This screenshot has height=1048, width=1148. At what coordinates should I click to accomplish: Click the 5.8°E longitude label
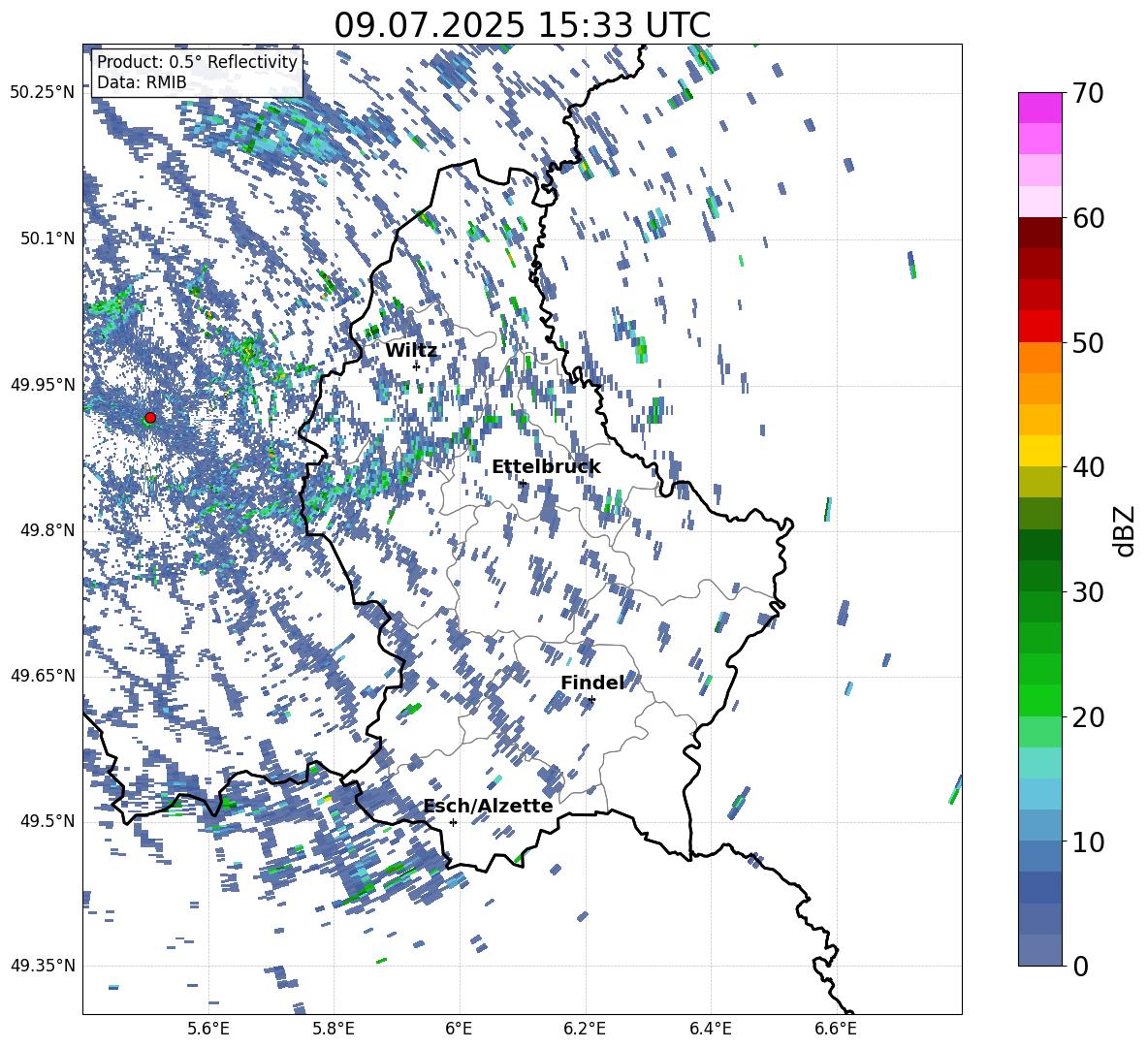(x=334, y=1029)
